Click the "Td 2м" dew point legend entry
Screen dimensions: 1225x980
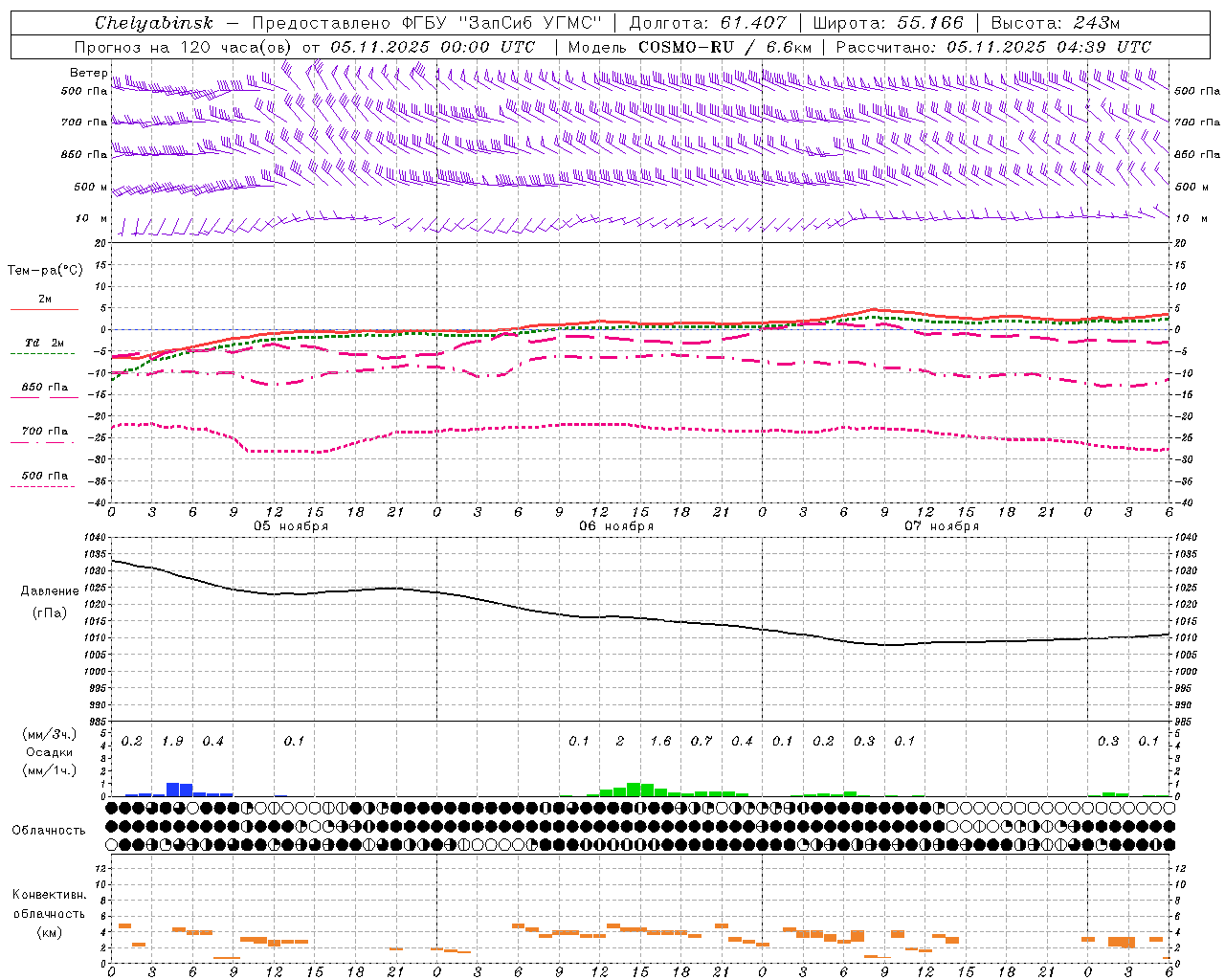[x=44, y=343]
